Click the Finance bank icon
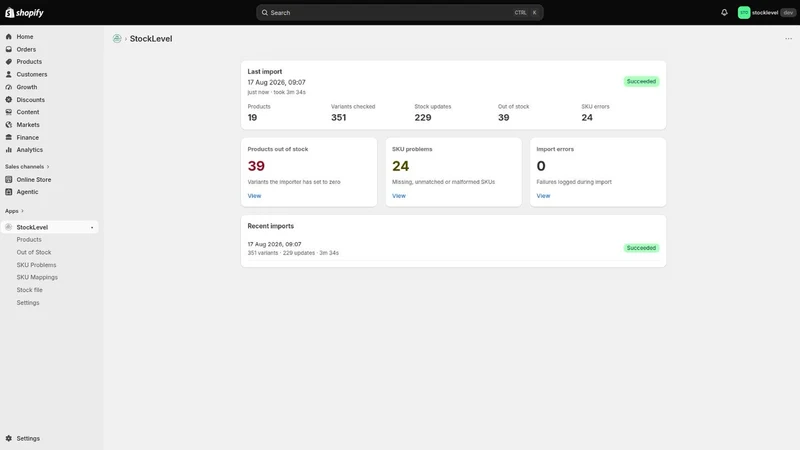 pyautogui.click(x=9, y=137)
